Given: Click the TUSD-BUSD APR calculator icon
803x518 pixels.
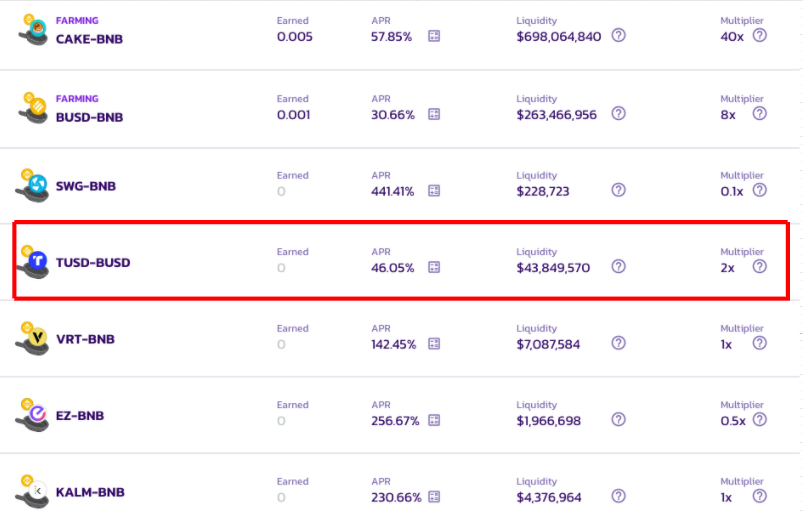Looking at the screenshot, I should 434,267.
